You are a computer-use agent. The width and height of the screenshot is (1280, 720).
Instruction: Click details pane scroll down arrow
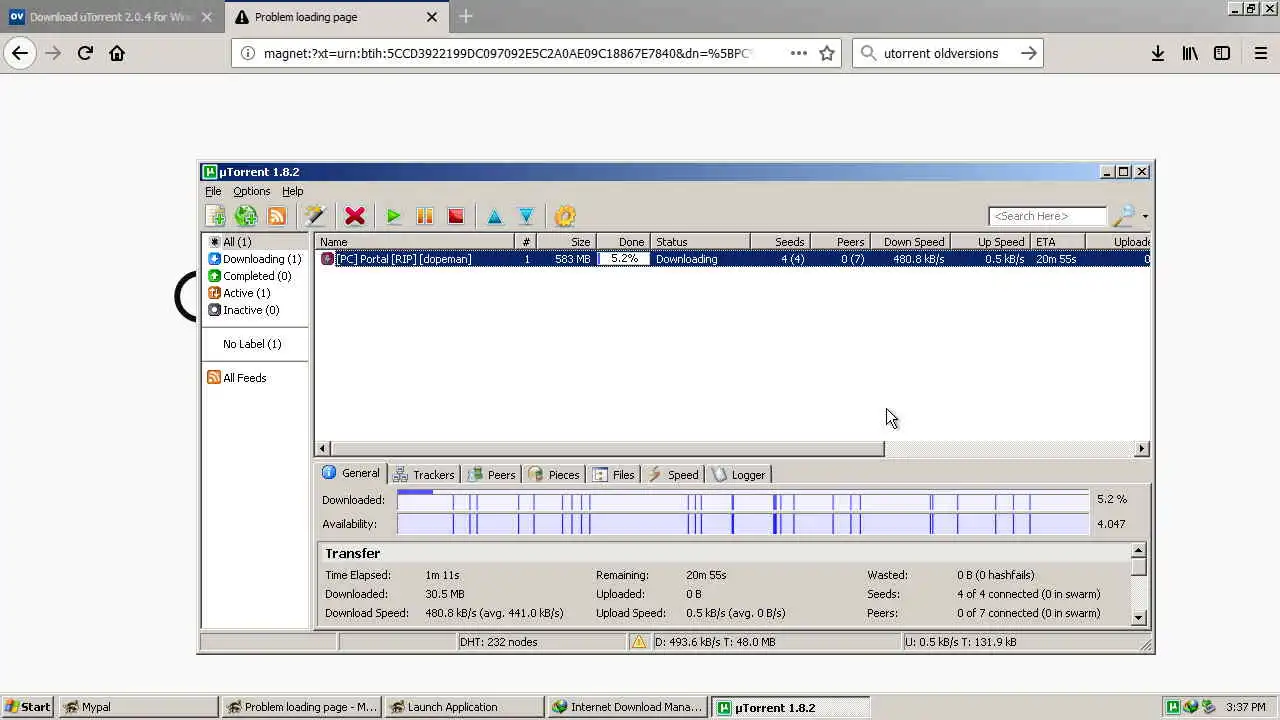[1138, 618]
